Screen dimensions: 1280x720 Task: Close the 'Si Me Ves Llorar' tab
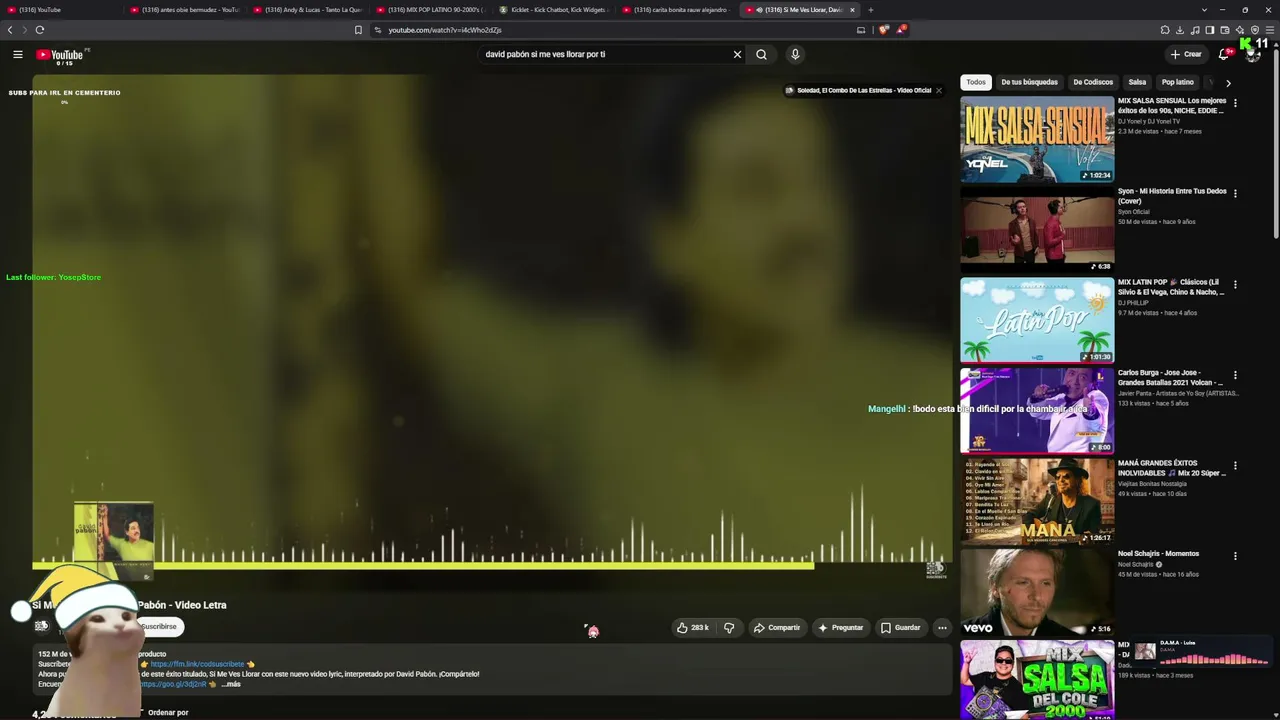[852, 10]
